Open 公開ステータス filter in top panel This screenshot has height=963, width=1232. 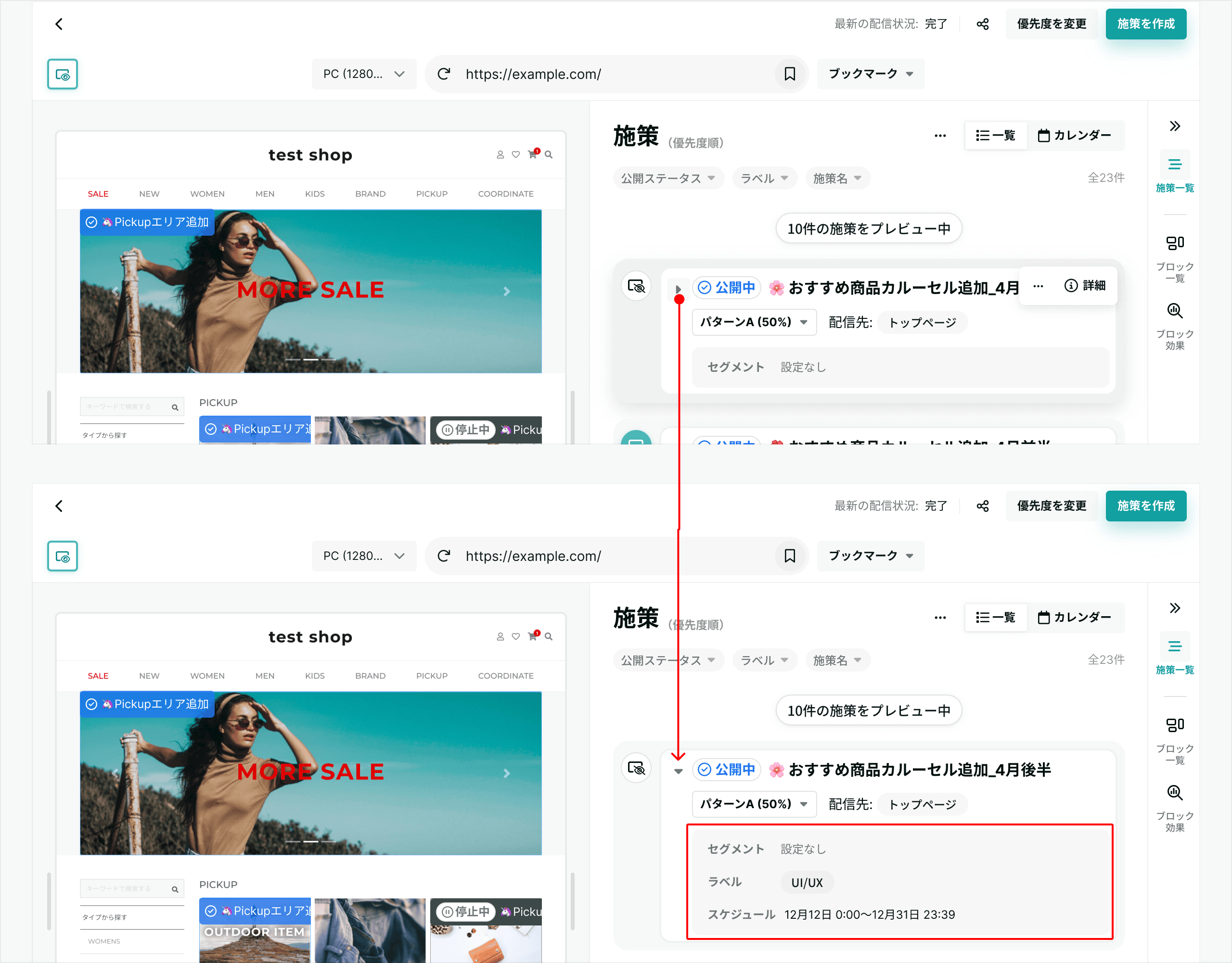pos(668,178)
